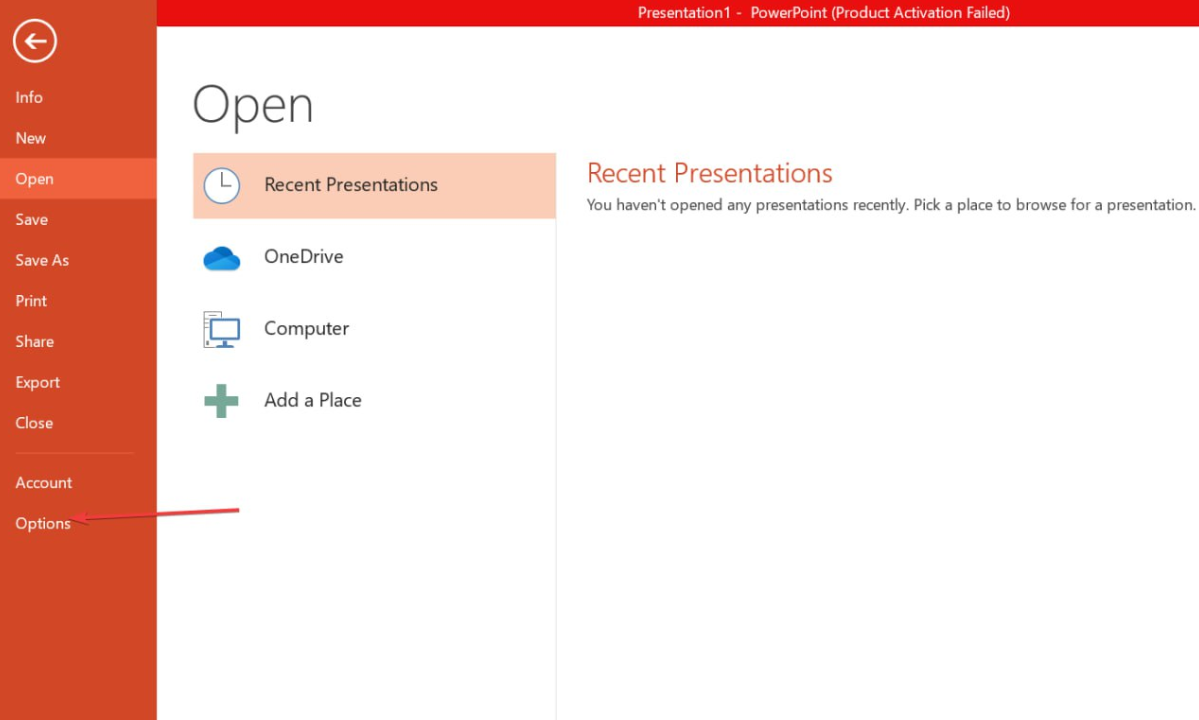
Task: Select the Recent Presentations label
Action: click(350, 185)
